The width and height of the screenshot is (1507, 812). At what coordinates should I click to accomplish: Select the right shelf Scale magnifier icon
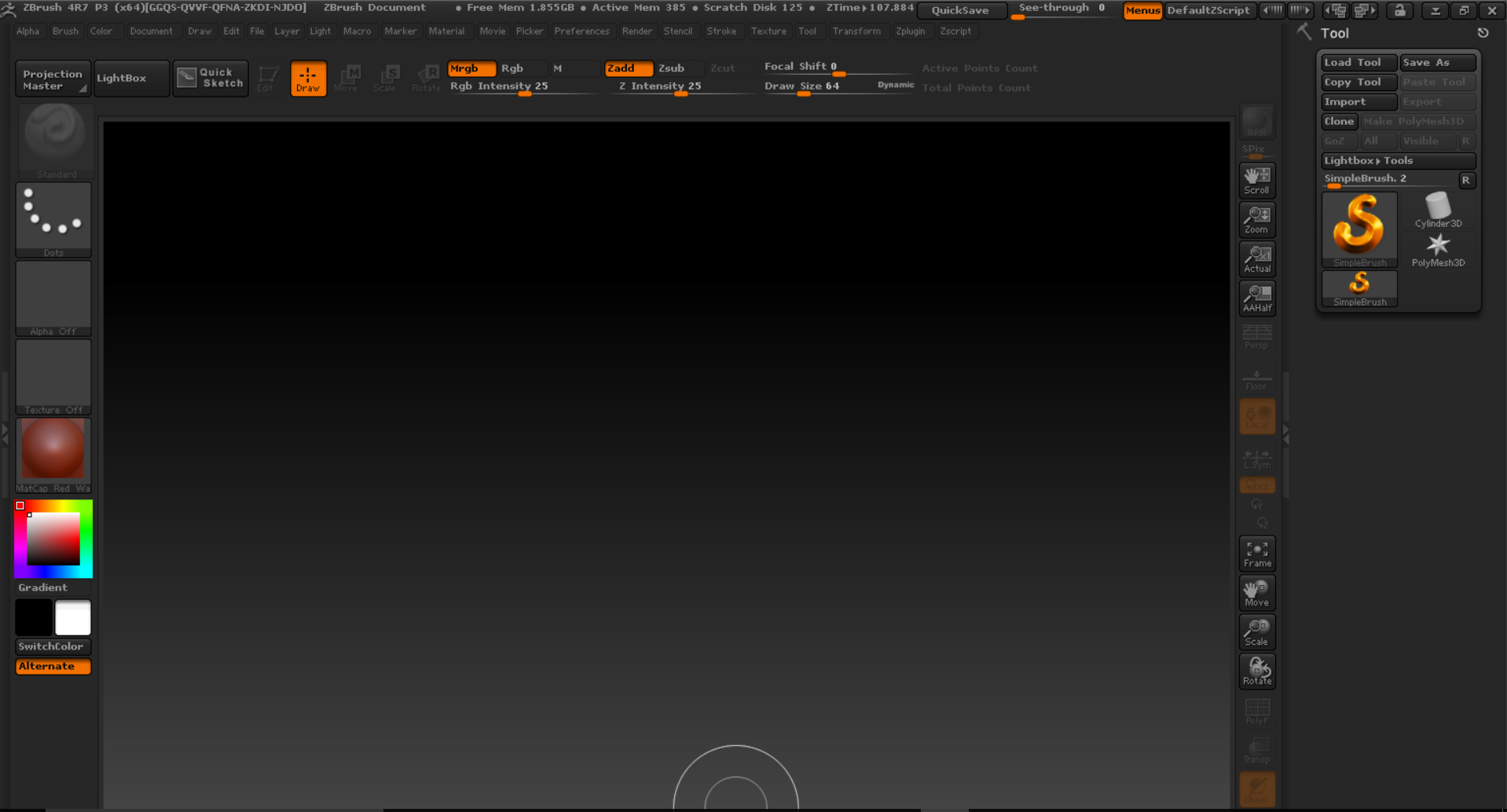[x=1256, y=631]
